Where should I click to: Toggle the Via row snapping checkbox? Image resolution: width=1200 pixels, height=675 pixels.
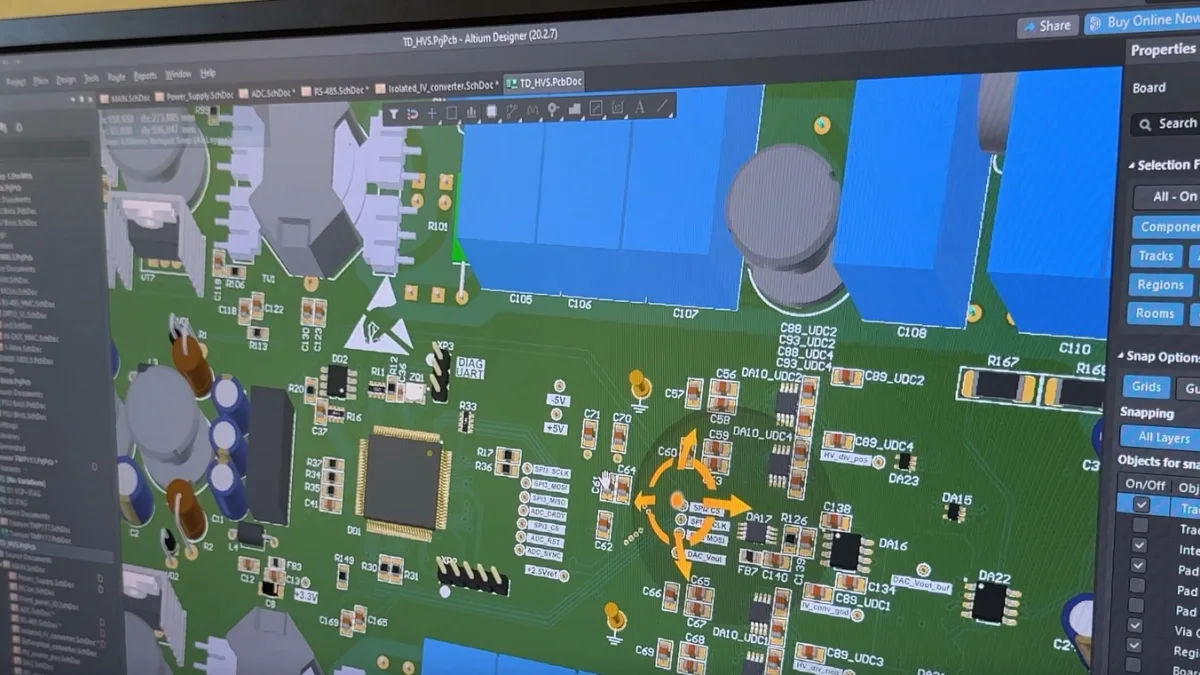[x=1134, y=626]
